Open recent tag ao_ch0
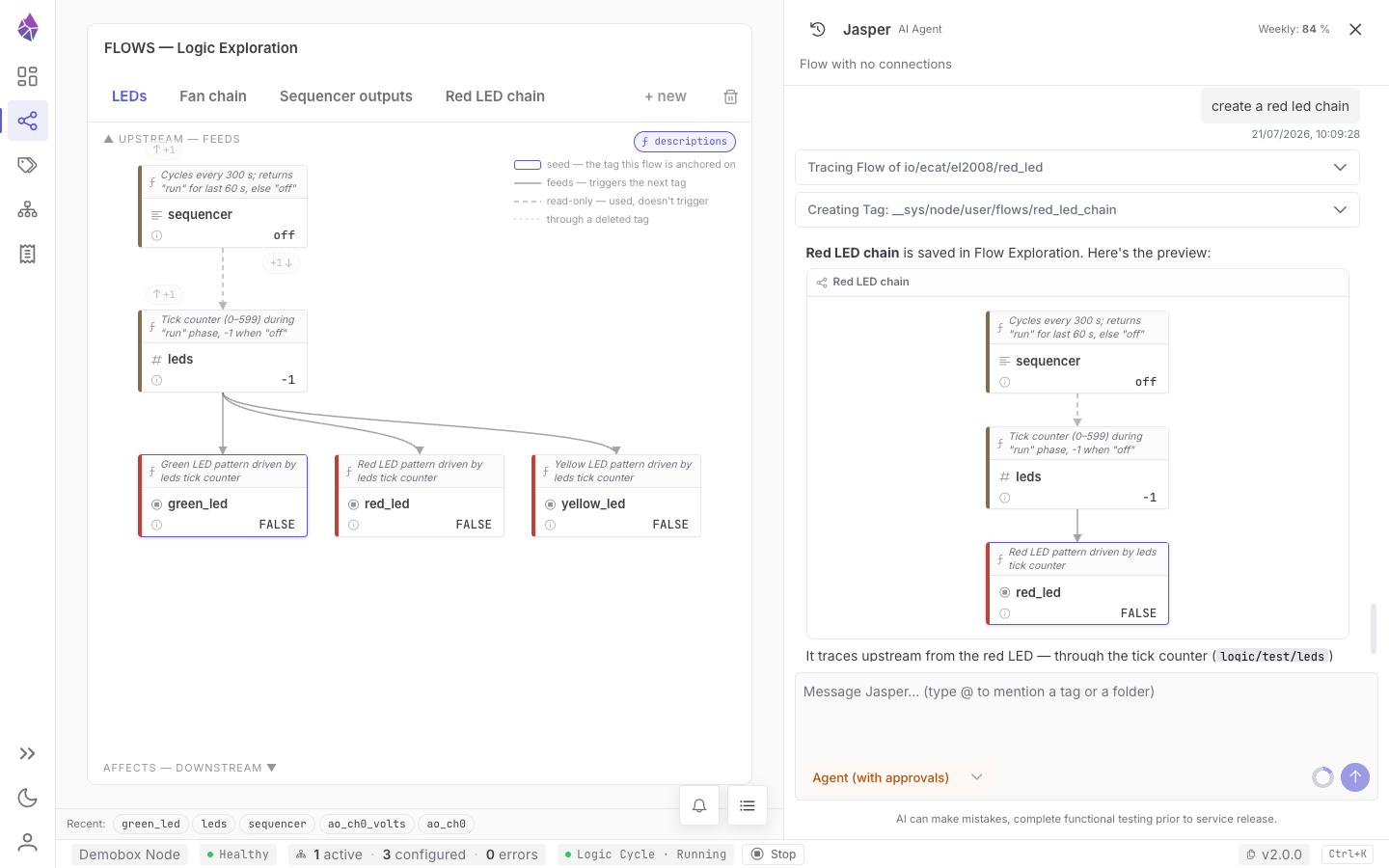 [447, 824]
